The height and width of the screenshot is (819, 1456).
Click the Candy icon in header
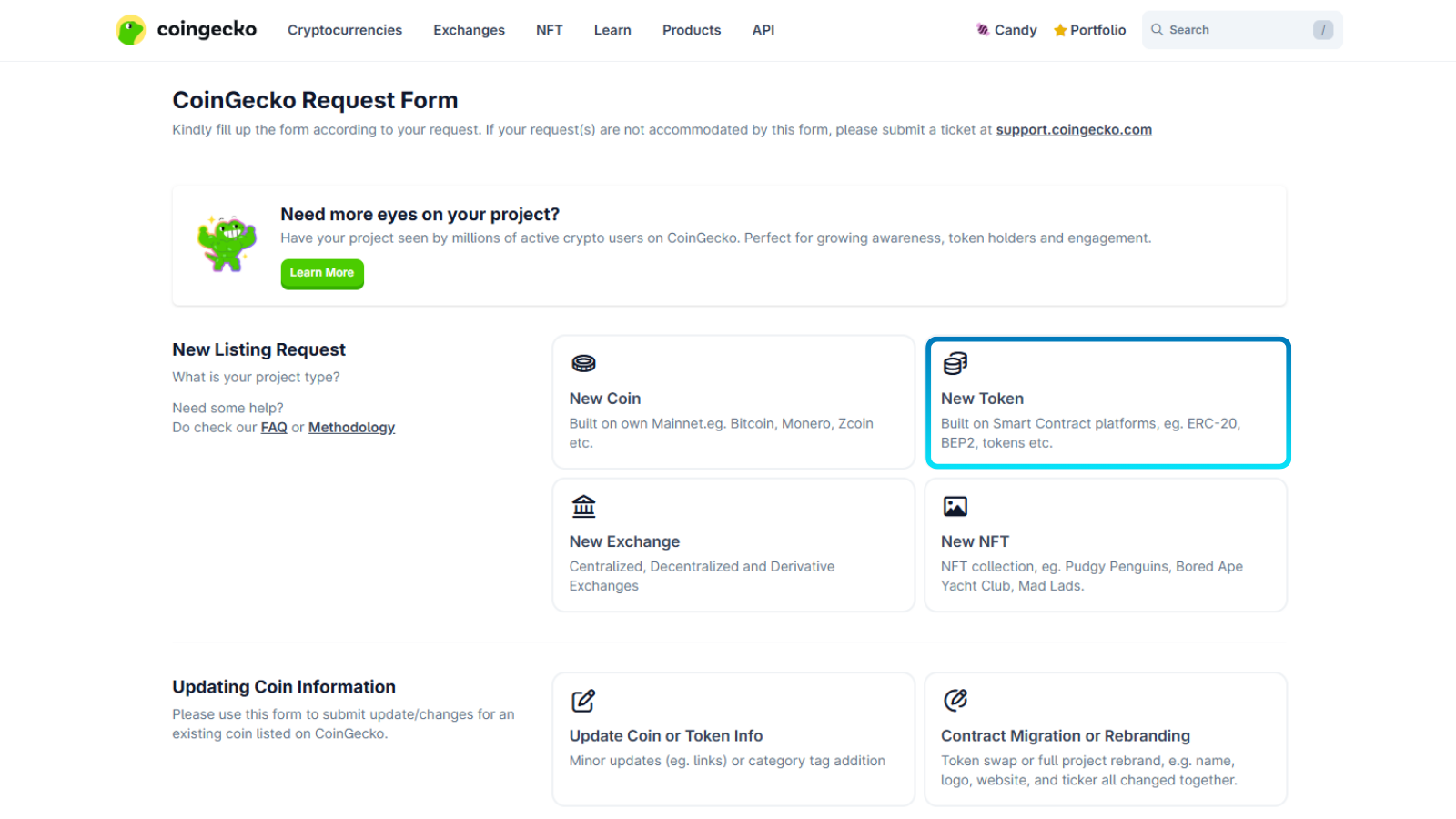(x=983, y=30)
